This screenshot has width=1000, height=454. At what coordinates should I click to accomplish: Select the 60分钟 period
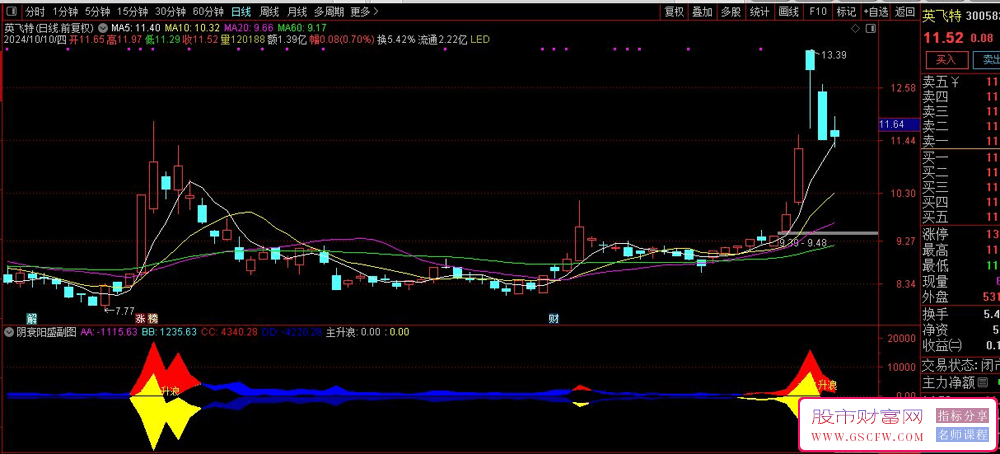208,11
